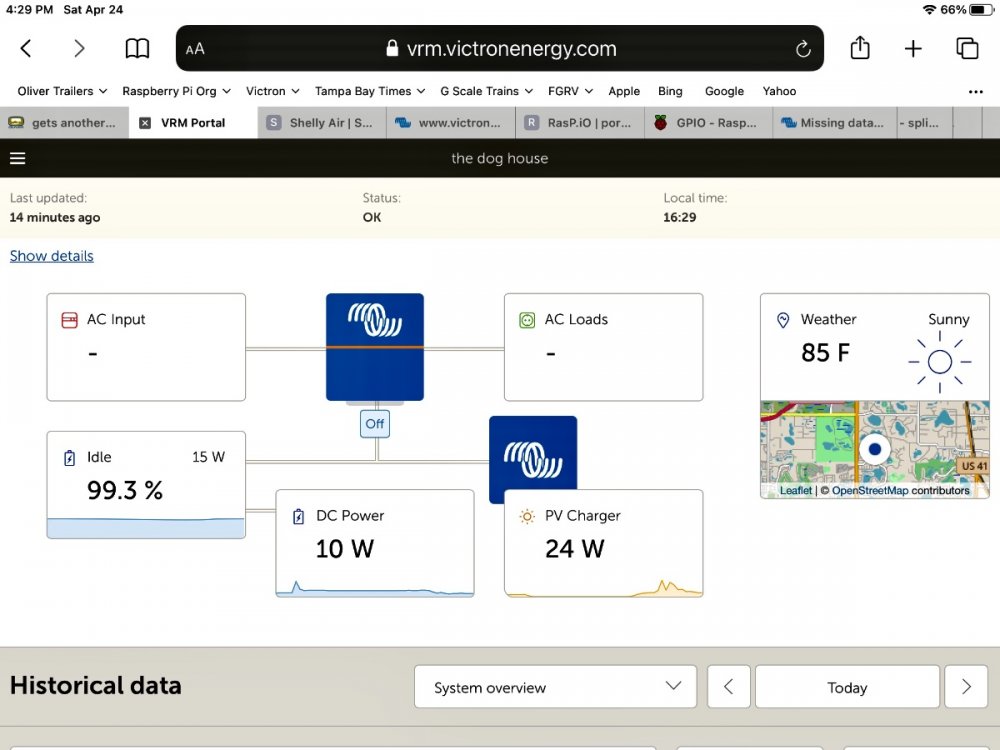Toggle the inverter Off switch label
This screenshot has width=1000, height=750.
click(375, 423)
